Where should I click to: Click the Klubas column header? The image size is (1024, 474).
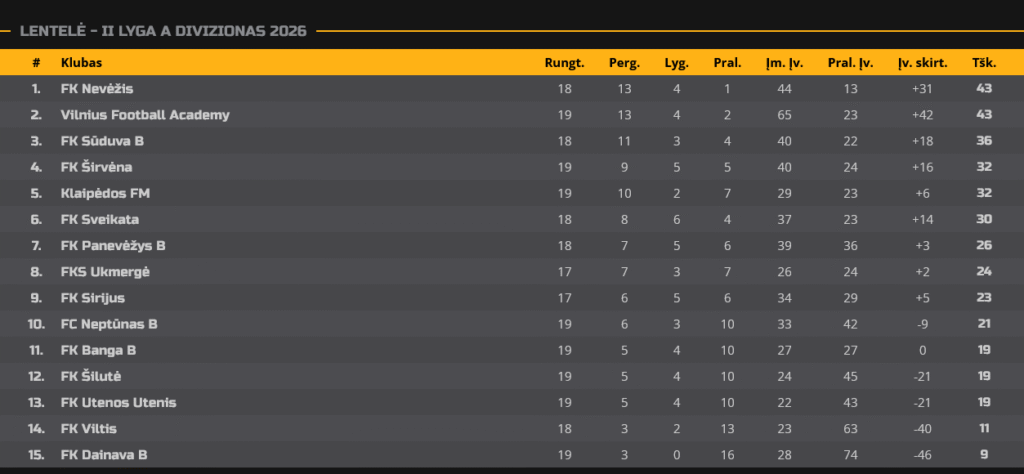[82, 63]
